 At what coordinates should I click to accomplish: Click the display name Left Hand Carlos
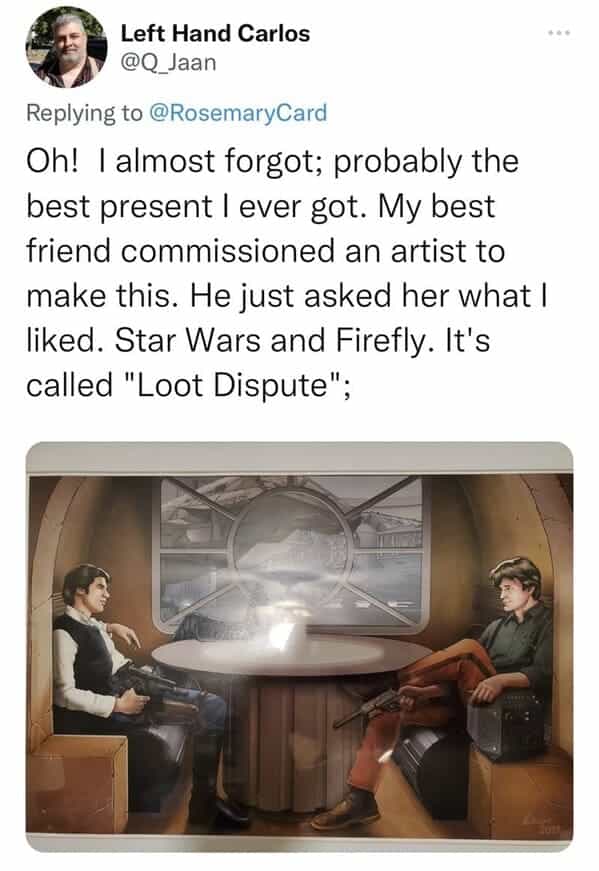click(x=215, y=33)
